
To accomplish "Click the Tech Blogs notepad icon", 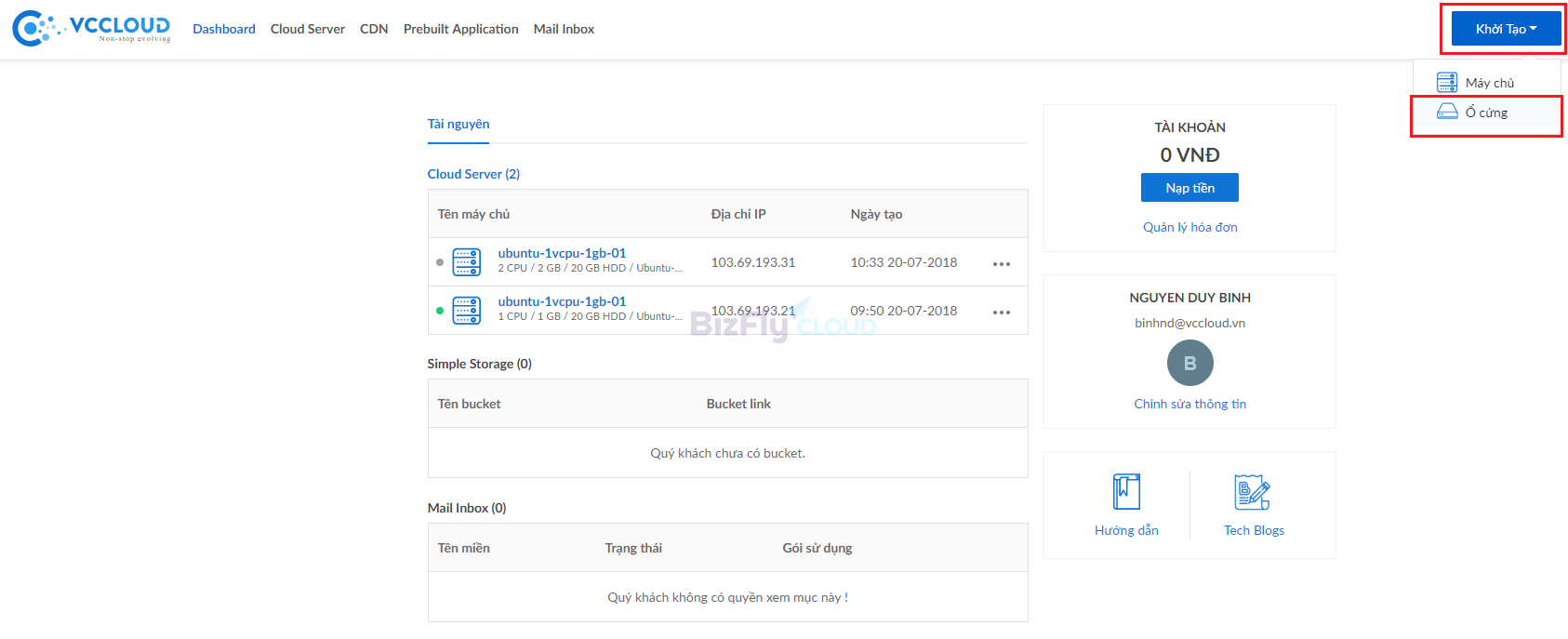I will [1253, 491].
